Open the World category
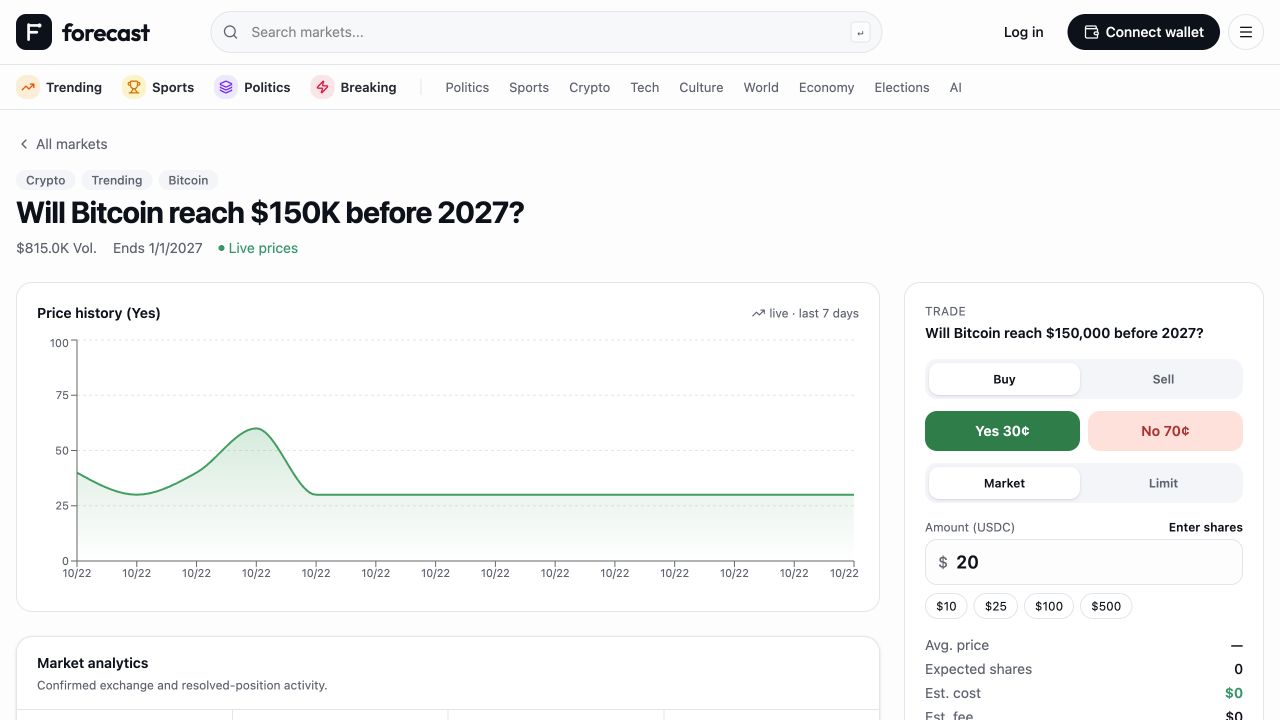 (x=761, y=87)
